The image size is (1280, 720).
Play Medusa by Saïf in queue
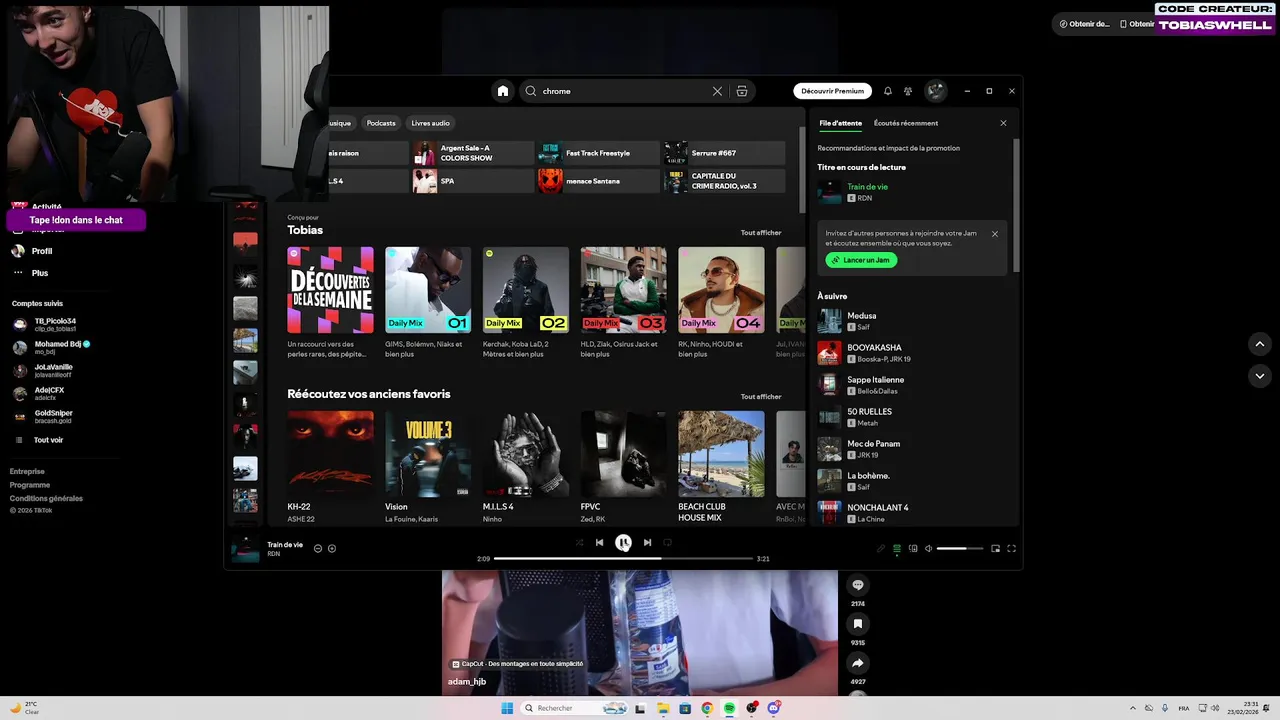coord(912,321)
